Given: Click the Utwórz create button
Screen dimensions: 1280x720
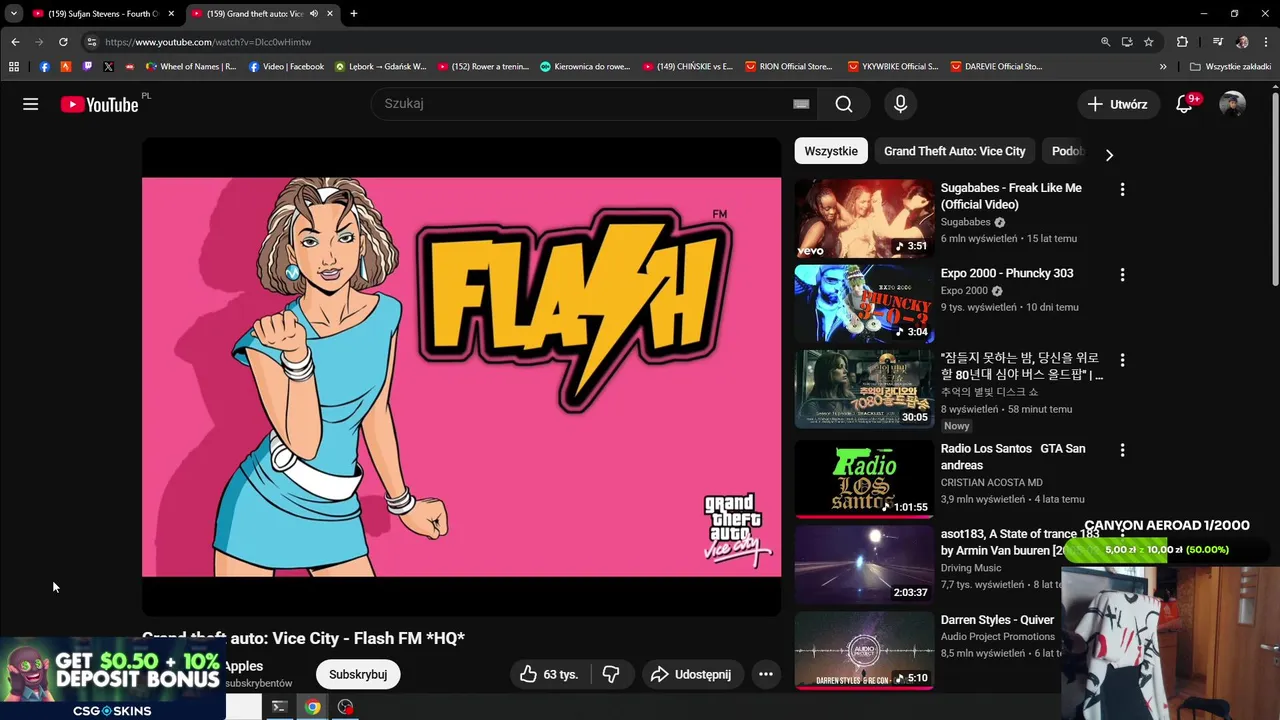Looking at the screenshot, I should [1118, 104].
